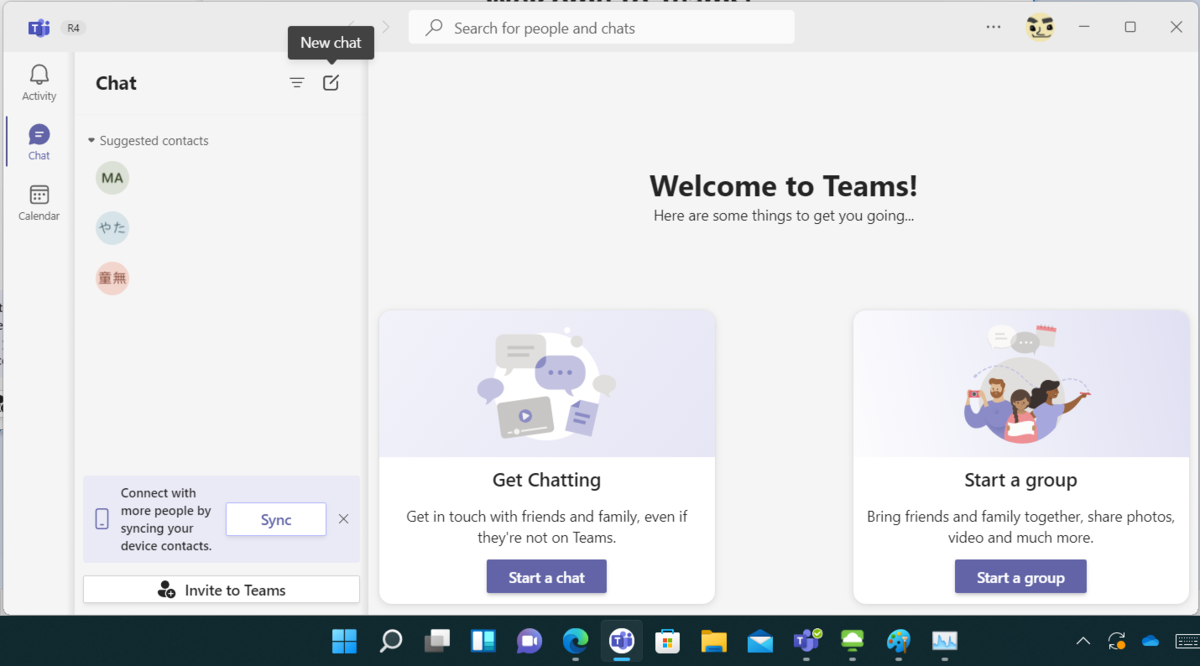The image size is (1200, 666).
Task: Click the R4 badge in the title bar
Action: pyautogui.click(x=73, y=28)
